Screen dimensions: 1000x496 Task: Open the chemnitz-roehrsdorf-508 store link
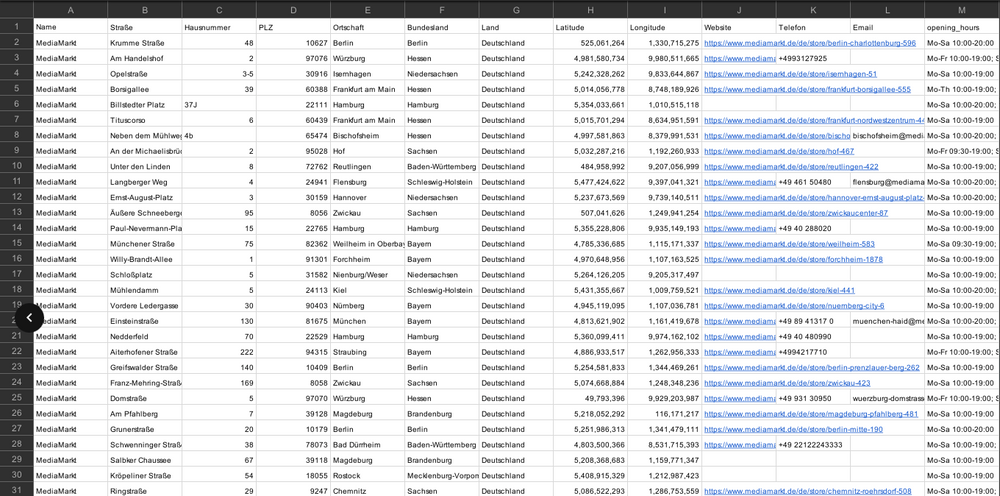click(x=807, y=491)
